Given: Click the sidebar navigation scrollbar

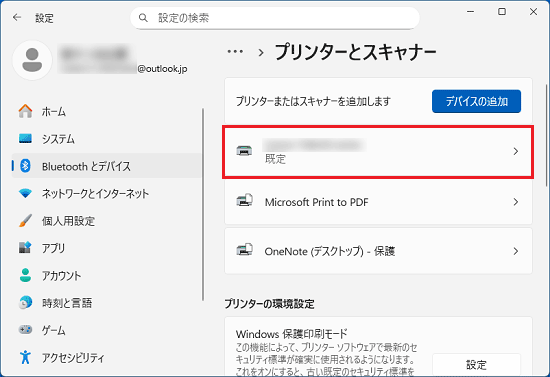Looking at the screenshot, I should click(203, 204).
